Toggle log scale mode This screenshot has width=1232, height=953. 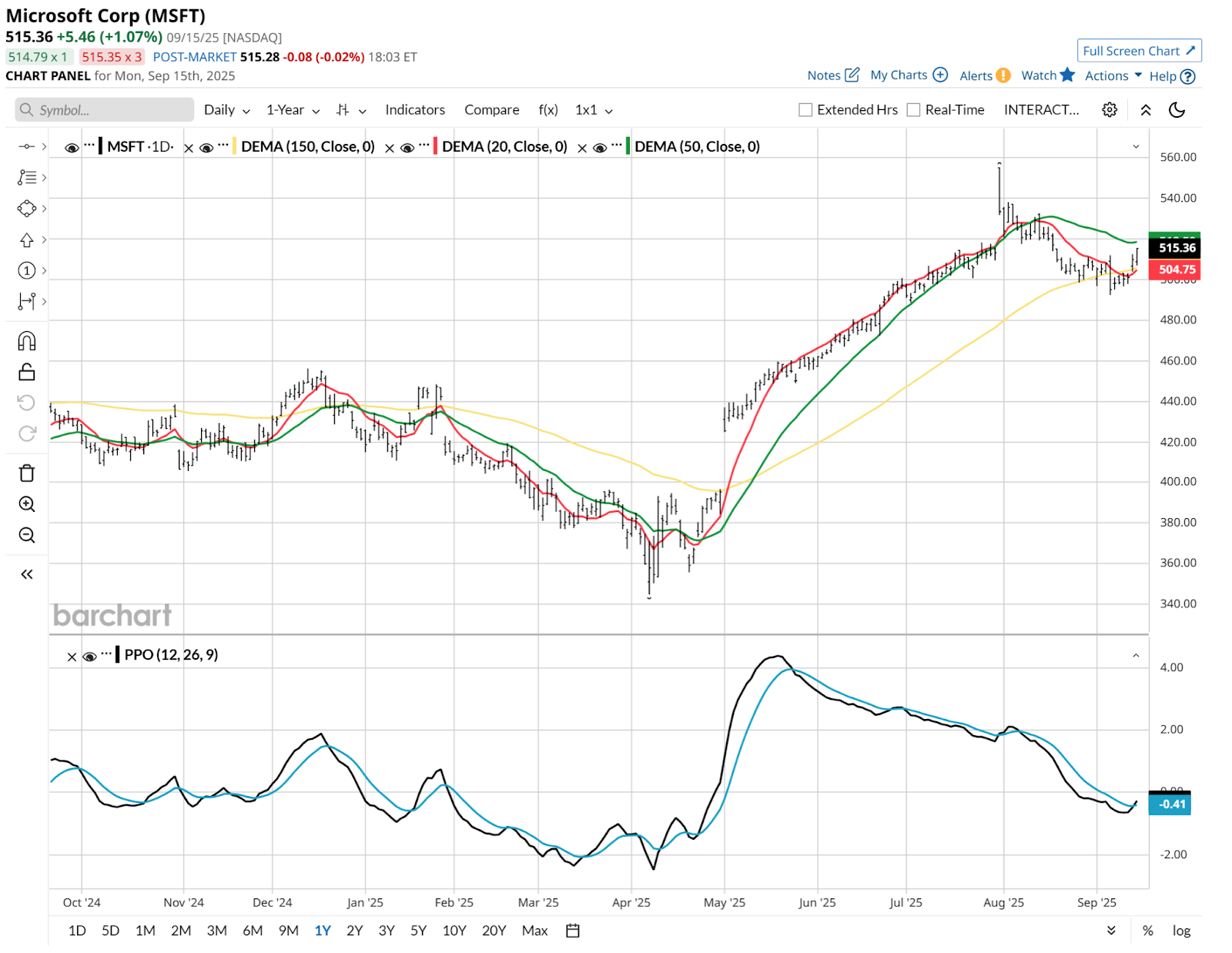[x=1181, y=931]
